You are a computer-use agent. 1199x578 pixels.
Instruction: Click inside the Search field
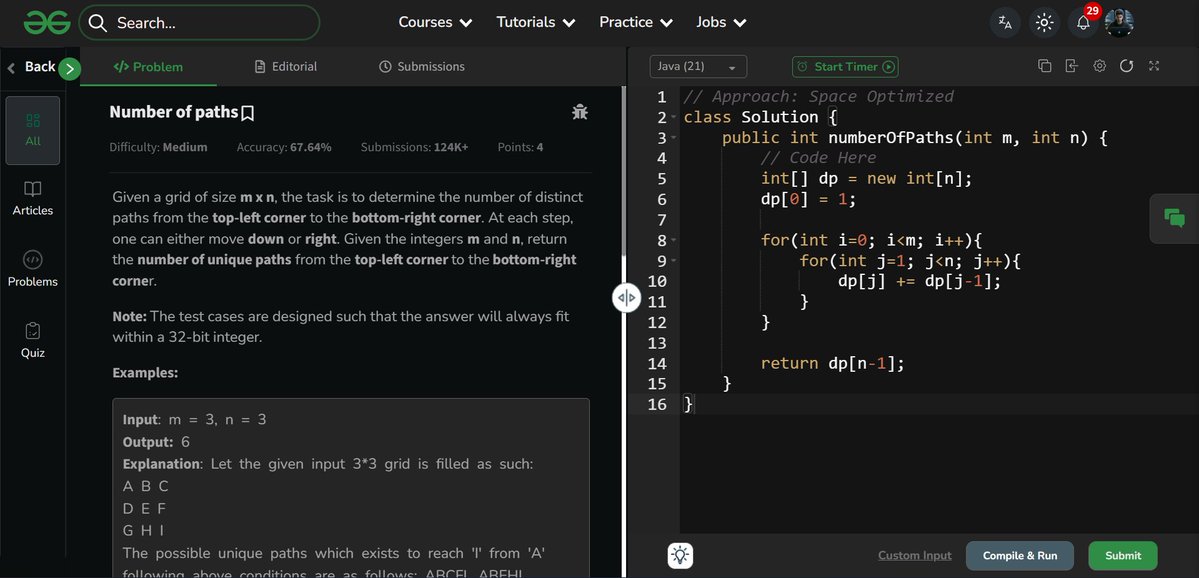200,21
